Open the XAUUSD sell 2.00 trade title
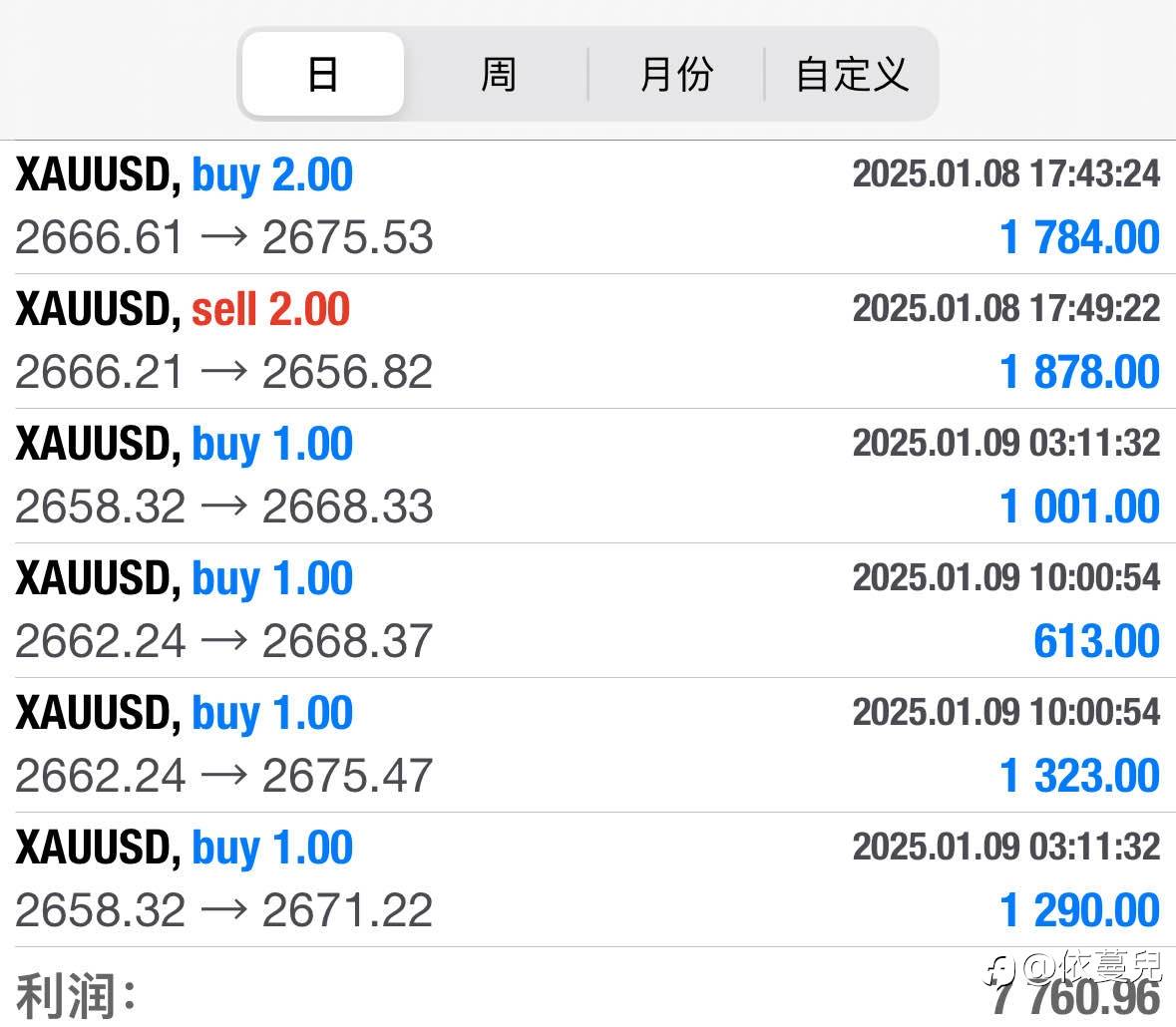The image size is (1176, 1027). (184, 310)
